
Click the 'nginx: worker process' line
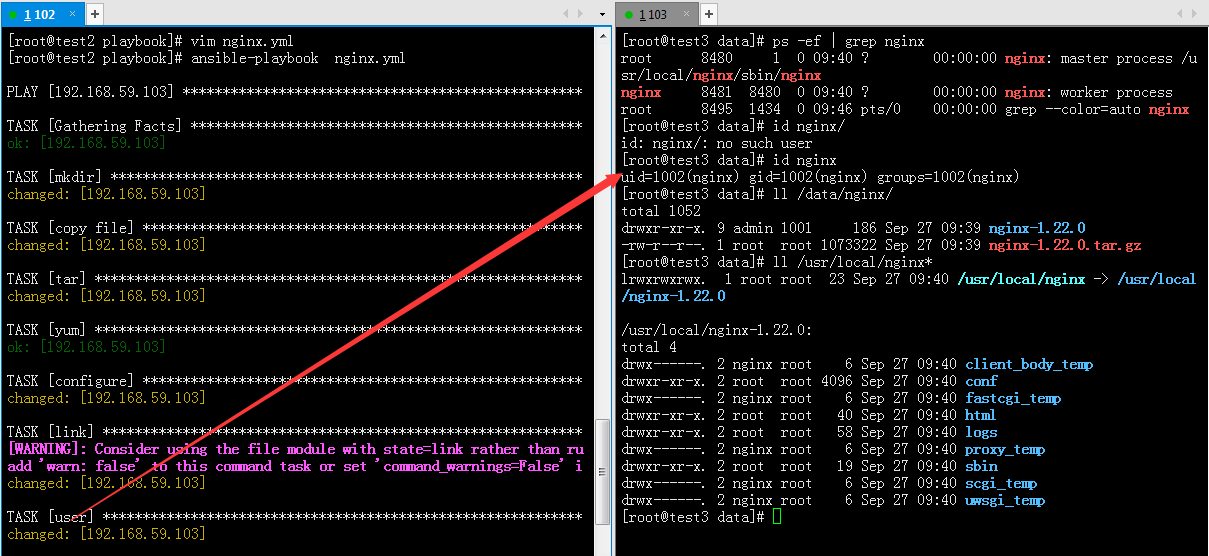897,92
